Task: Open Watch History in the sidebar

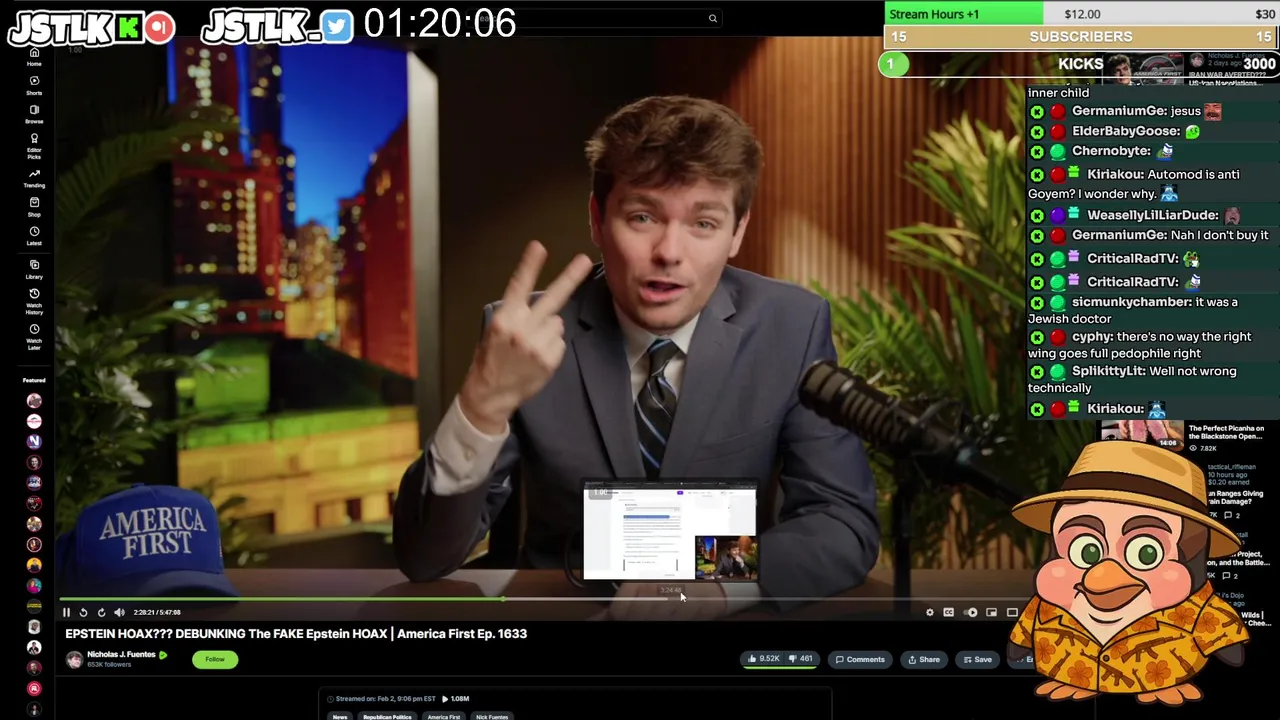Action: click(x=34, y=301)
